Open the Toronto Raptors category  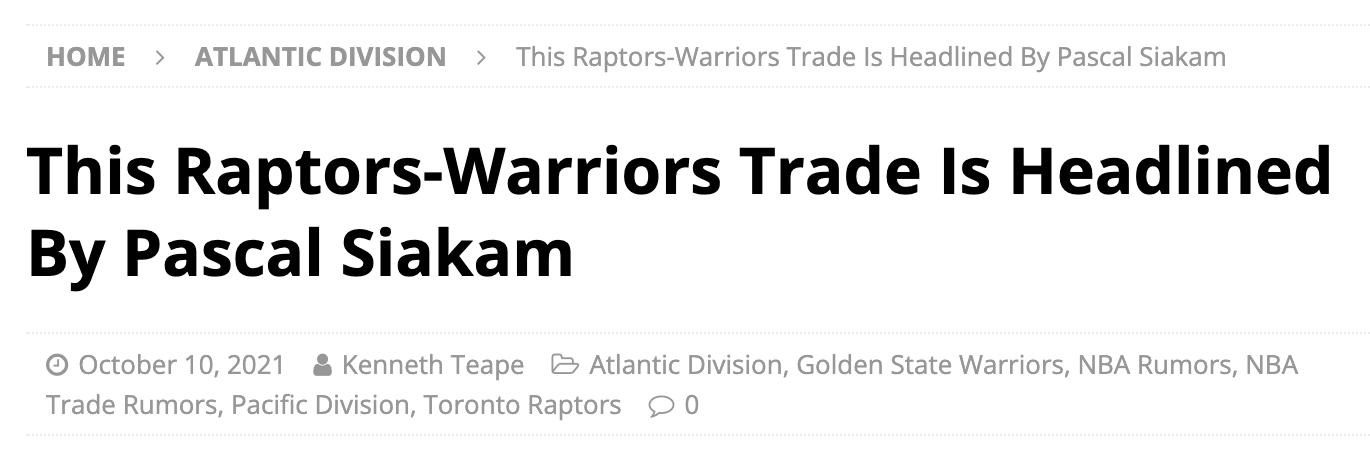click(x=522, y=406)
